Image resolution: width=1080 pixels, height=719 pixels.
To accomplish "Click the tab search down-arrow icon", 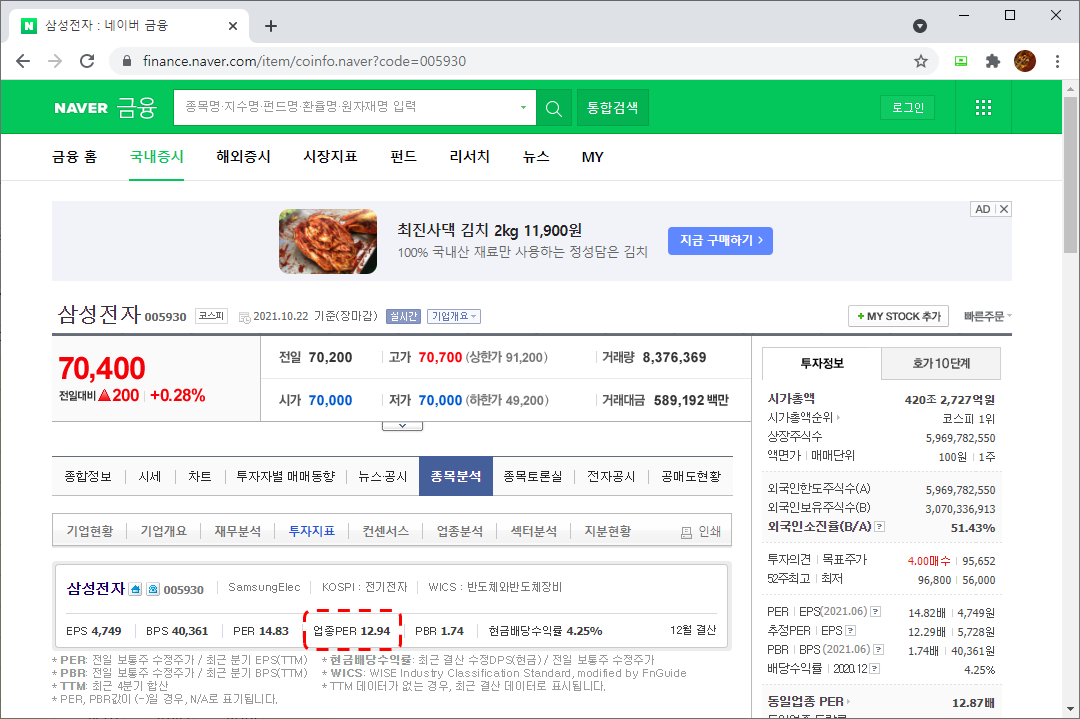I will (920, 26).
